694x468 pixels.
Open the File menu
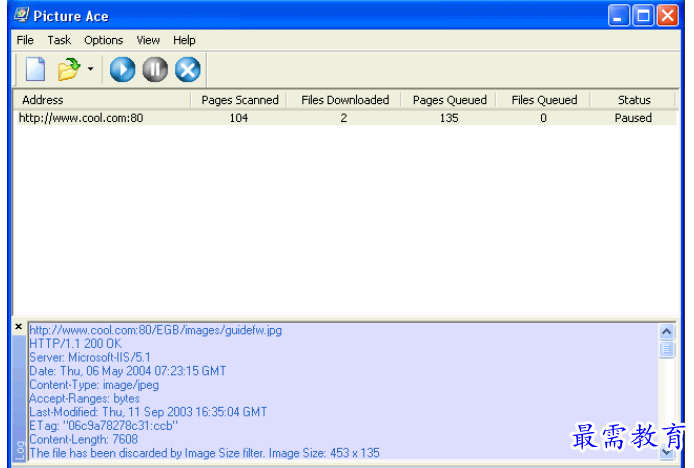[25, 40]
